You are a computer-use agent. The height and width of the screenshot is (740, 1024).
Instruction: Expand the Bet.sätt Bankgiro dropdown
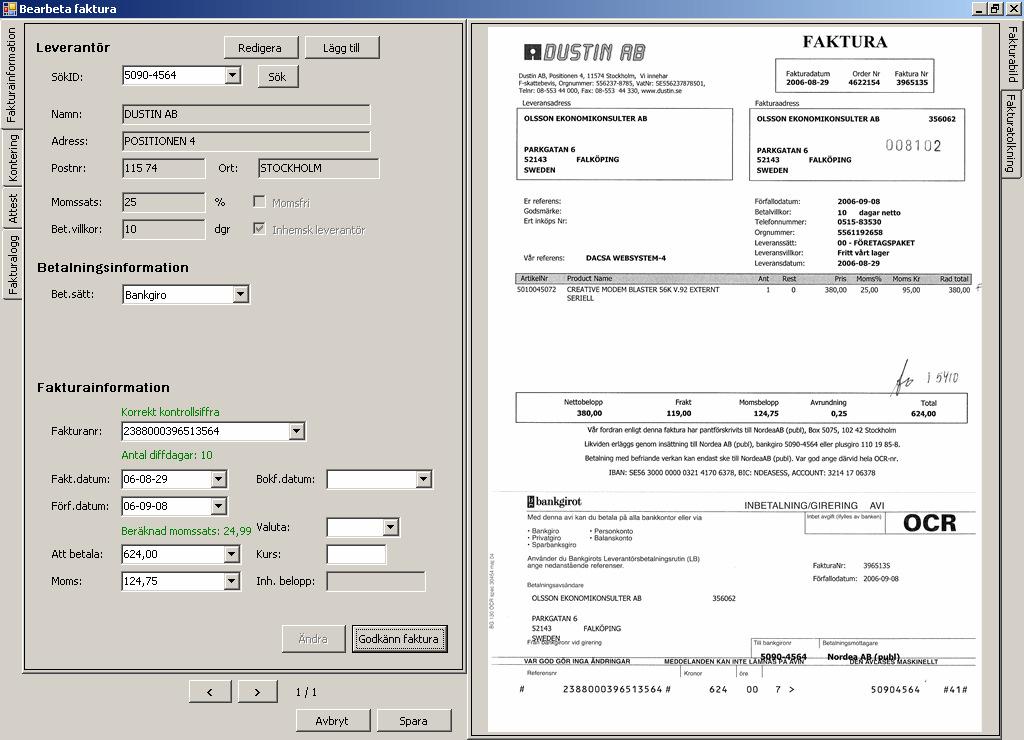coord(240,295)
